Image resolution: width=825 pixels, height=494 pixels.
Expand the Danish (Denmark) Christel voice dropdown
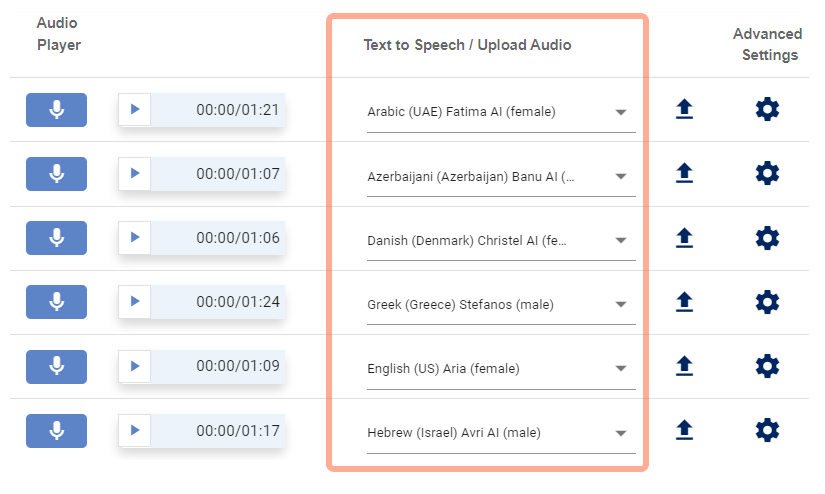620,240
